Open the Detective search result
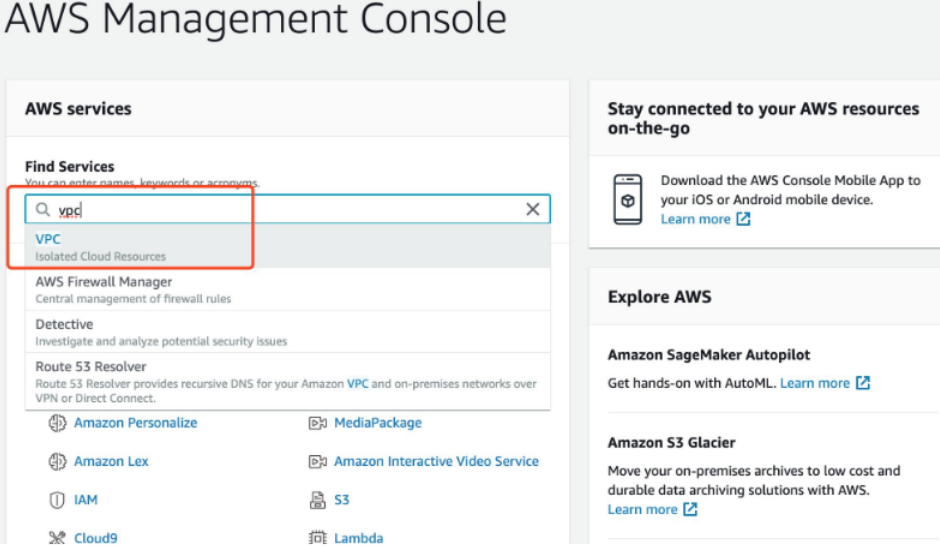The width and height of the screenshot is (940, 547). click(x=287, y=332)
